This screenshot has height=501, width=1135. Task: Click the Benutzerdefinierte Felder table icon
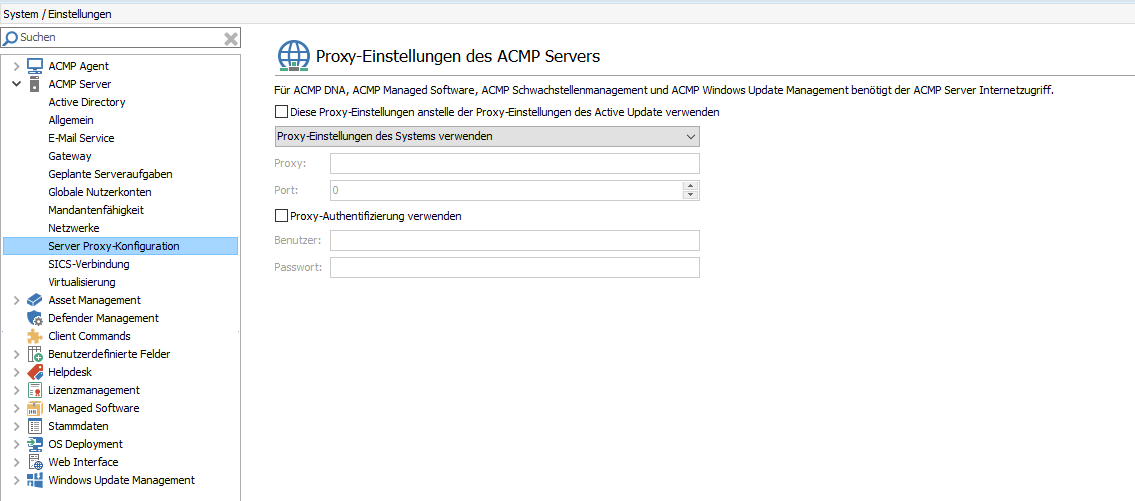pos(35,354)
